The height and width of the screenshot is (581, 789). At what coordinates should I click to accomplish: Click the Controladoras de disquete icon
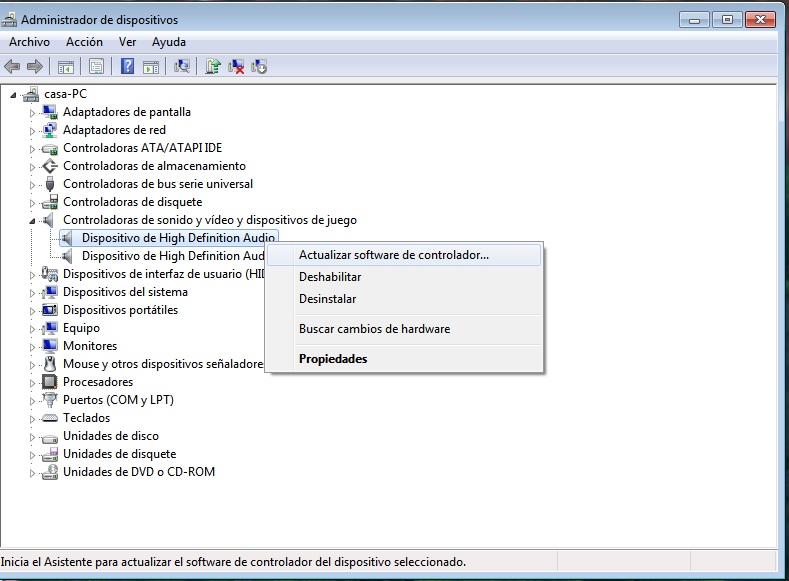(49, 202)
